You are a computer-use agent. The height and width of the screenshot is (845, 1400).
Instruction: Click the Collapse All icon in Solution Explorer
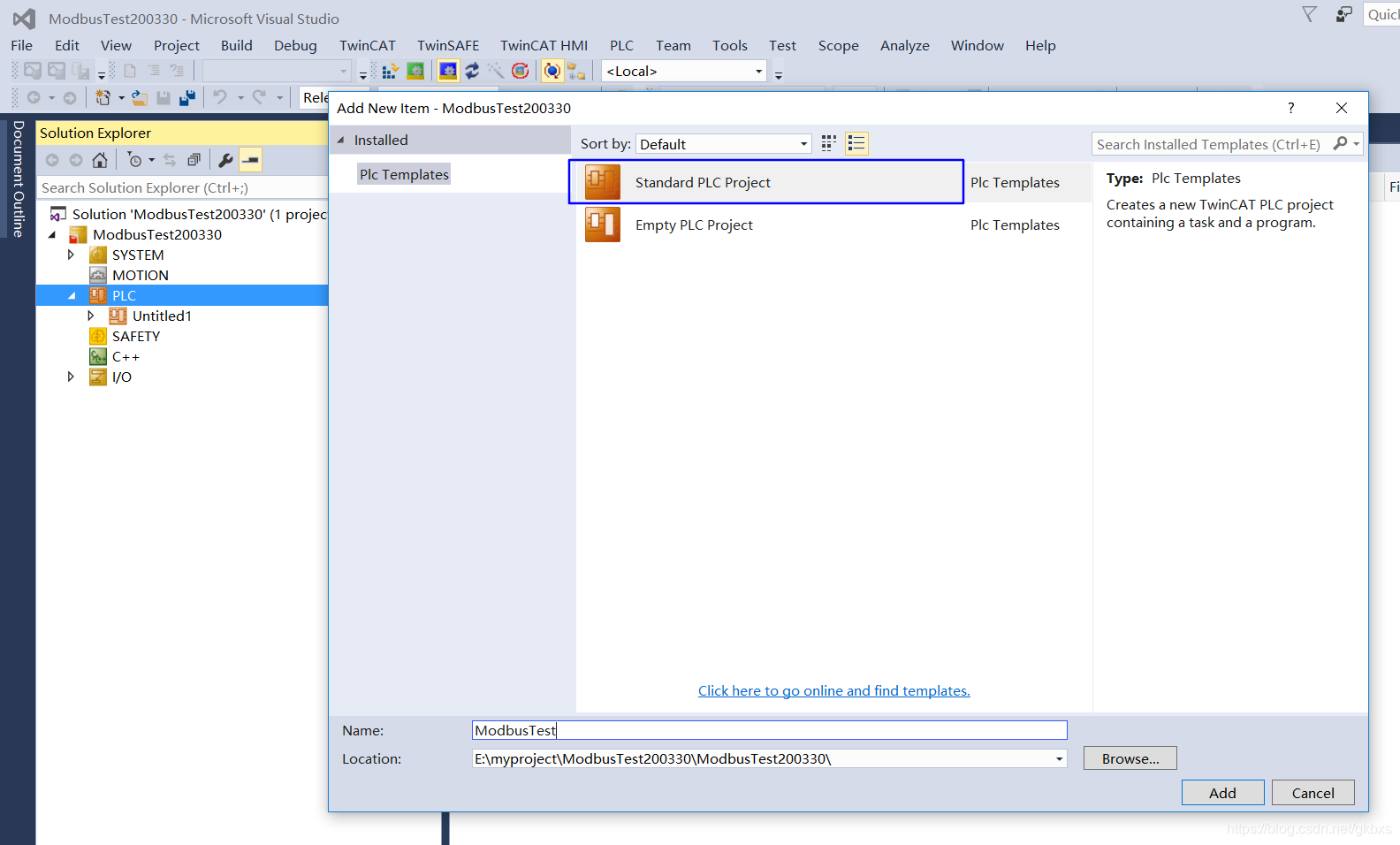(x=194, y=160)
